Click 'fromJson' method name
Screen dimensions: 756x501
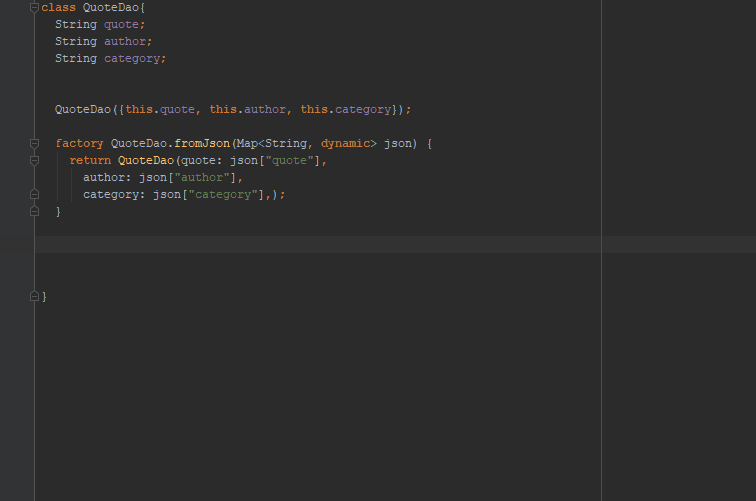click(x=202, y=144)
